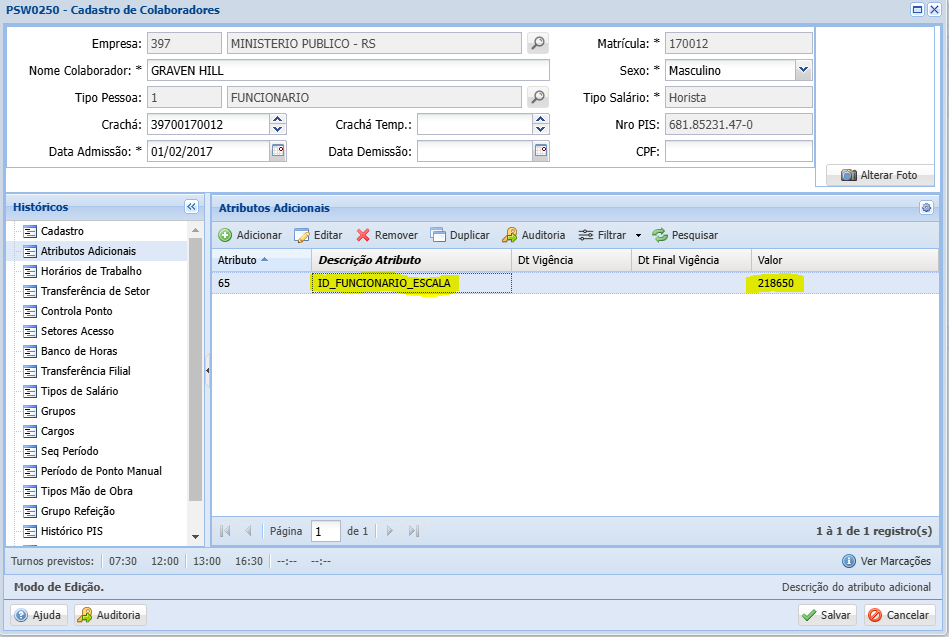Open Histórico PIS entry
The height and width of the screenshot is (637, 949).
[x=71, y=530]
